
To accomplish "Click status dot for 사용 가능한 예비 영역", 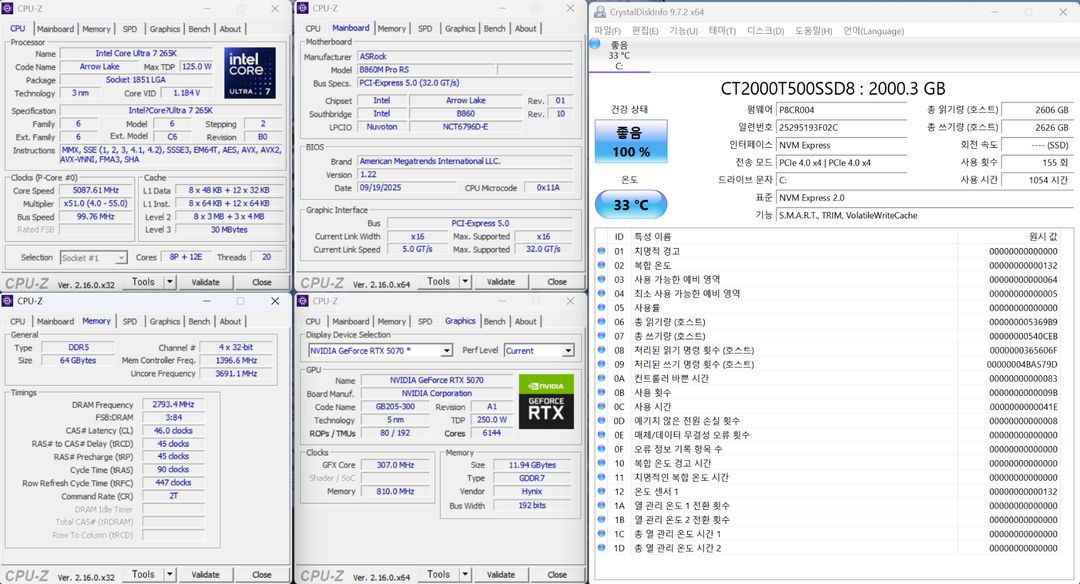I will (x=601, y=279).
